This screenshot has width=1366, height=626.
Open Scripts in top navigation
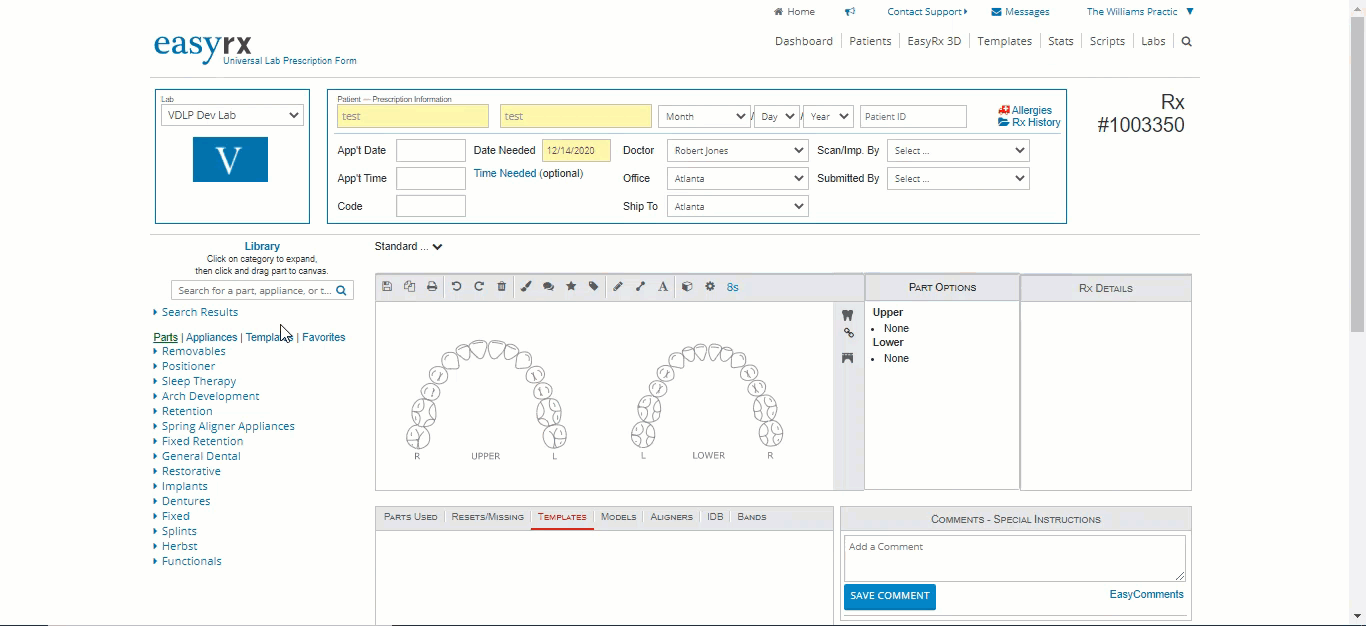pos(1107,41)
